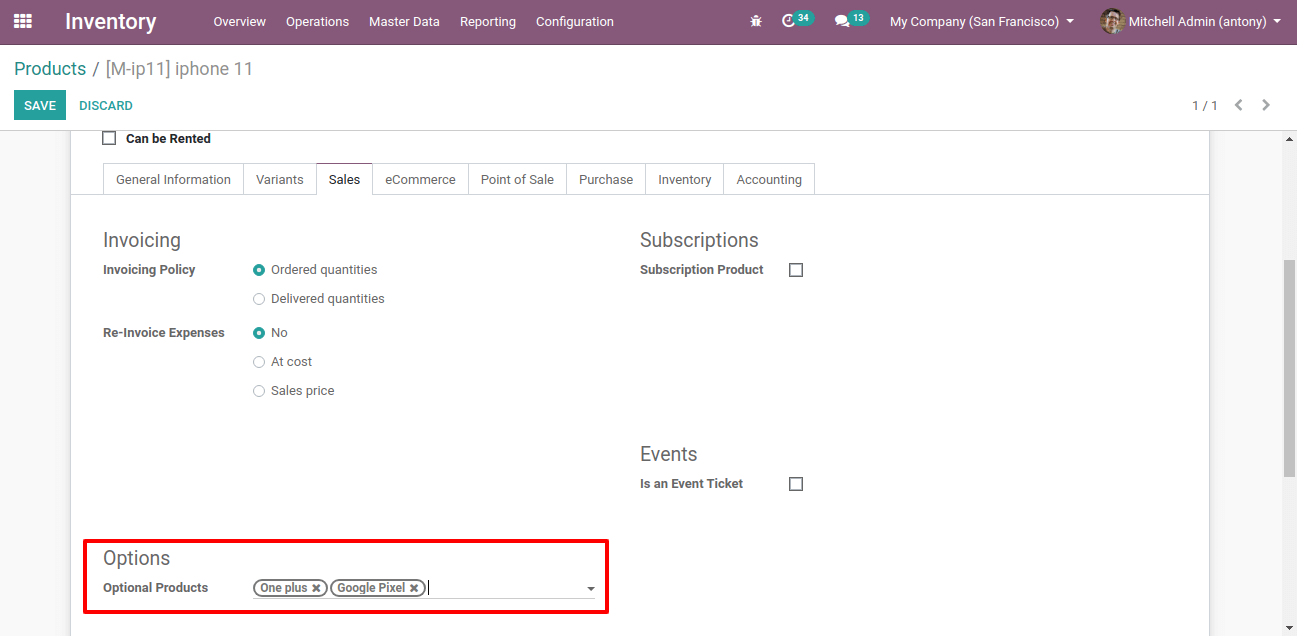
Task: Go to previous record arrow
Action: click(x=1239, y=105)
